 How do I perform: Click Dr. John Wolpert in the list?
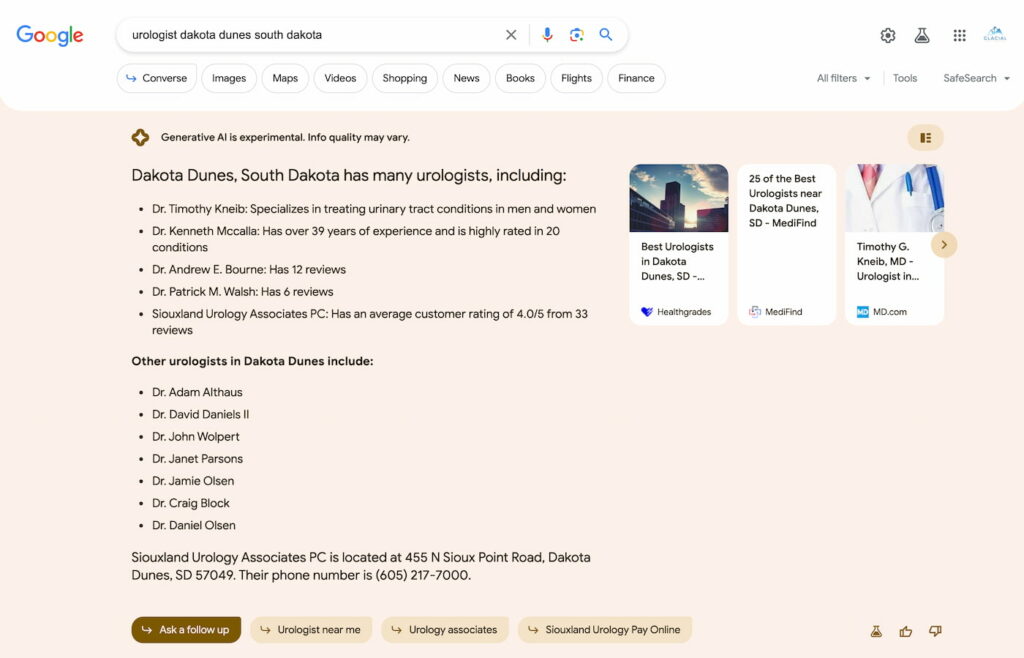(x=196, y=437)
